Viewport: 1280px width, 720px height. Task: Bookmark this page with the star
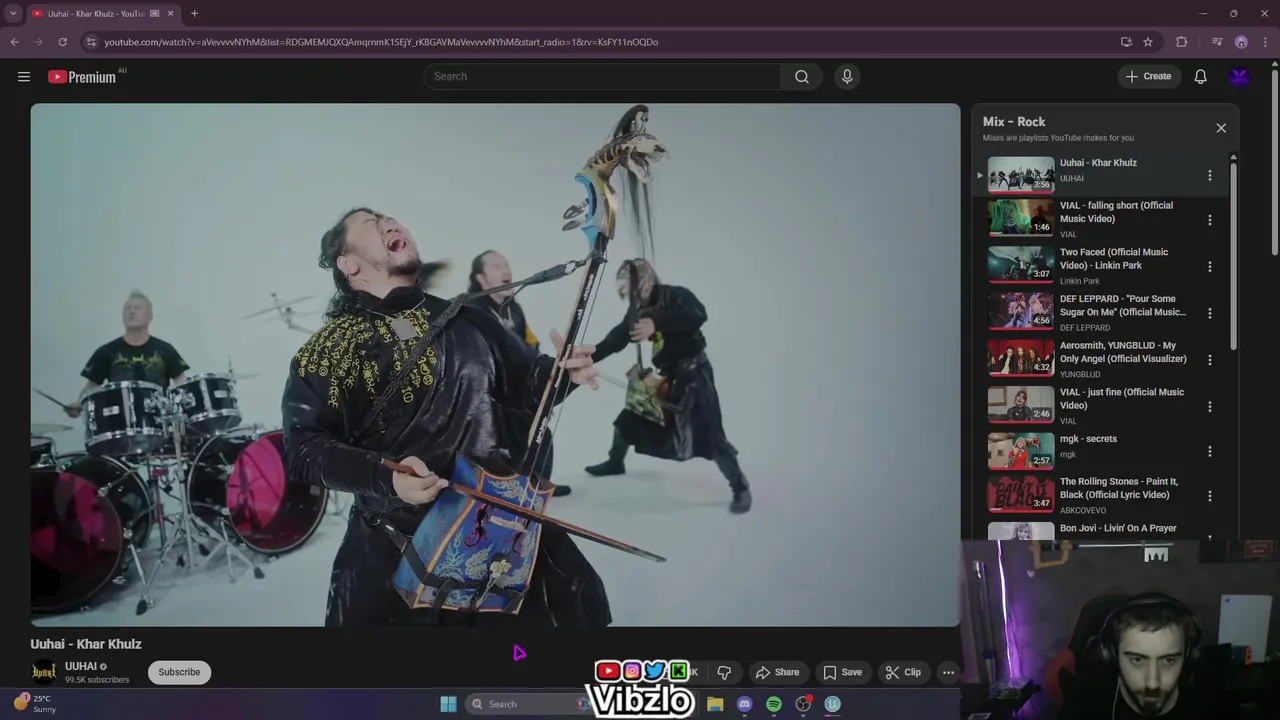[1148, 42]
